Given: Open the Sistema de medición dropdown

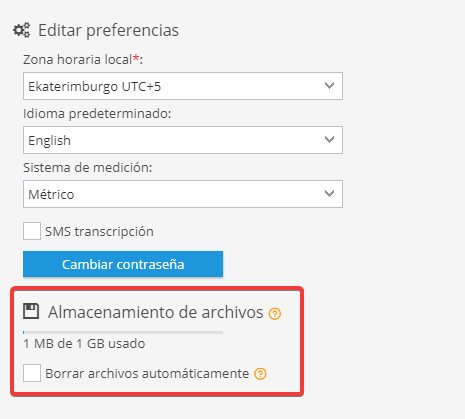Looking at the screenshot, I should click(183, 194).
